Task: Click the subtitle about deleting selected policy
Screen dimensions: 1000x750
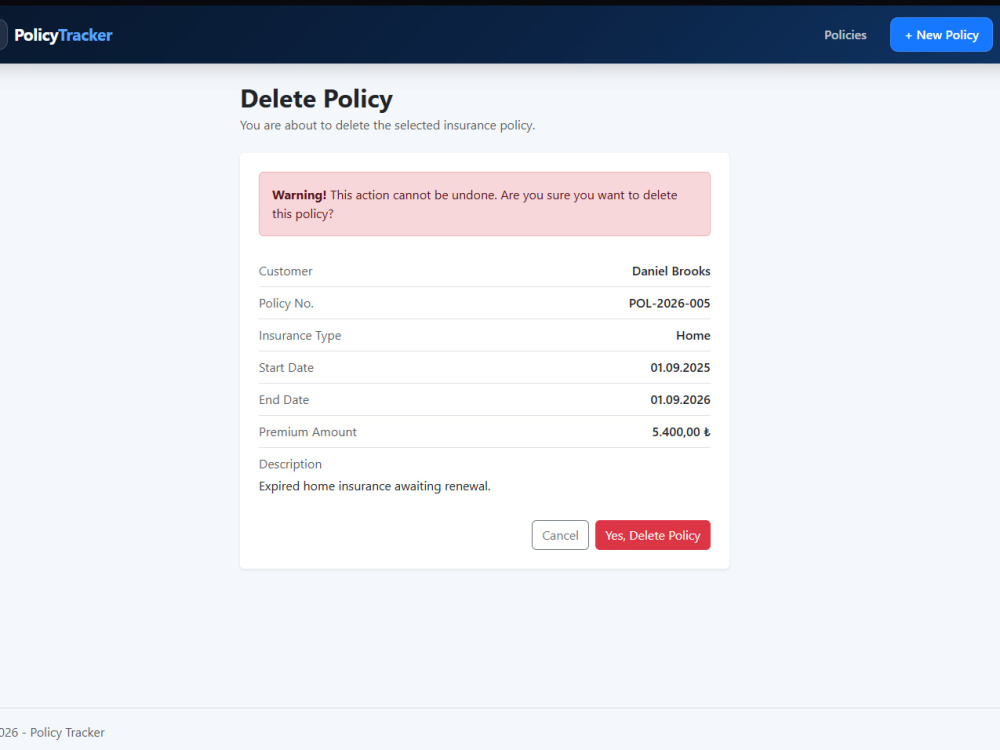Action: coord(387,126)
